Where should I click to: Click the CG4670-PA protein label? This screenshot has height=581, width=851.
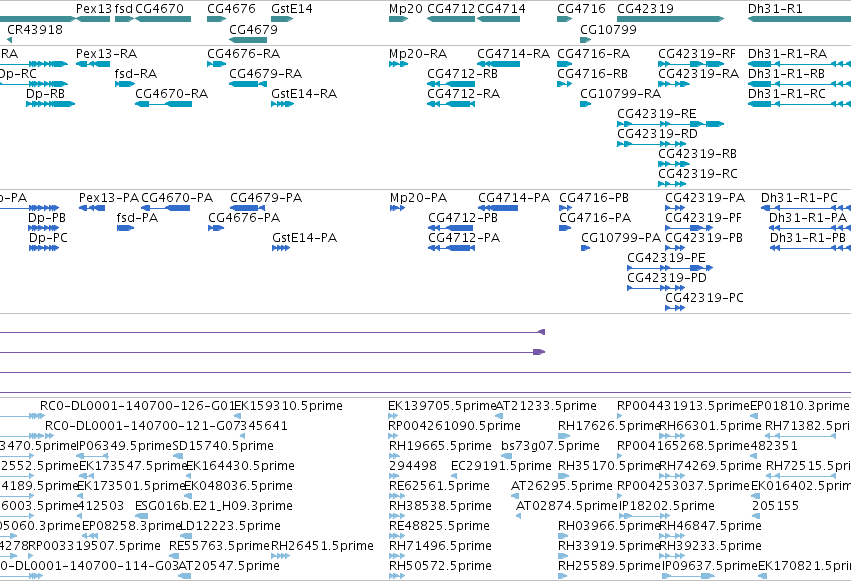pos(177,198)
